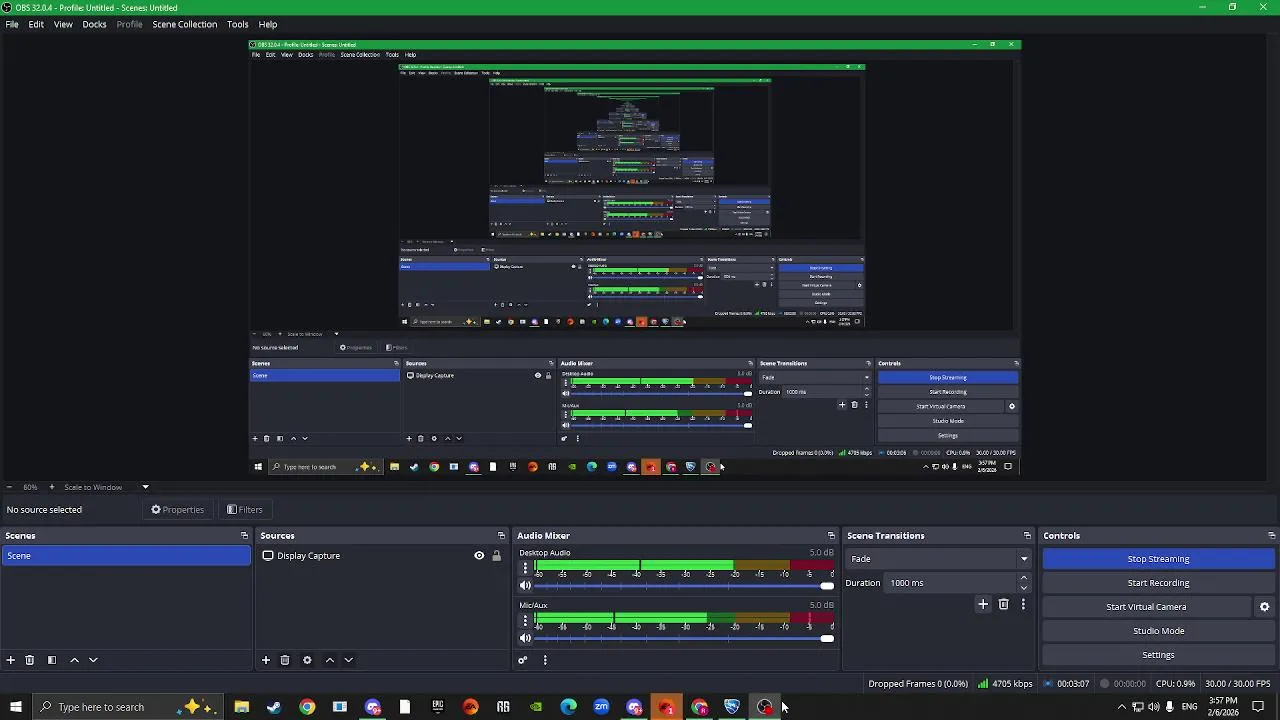Image resolution: width=1280 pixels, height=720 pixels.
Task: Open the transition type Fade dropdown
Action: pyautogui.click(x=938, y=559)
